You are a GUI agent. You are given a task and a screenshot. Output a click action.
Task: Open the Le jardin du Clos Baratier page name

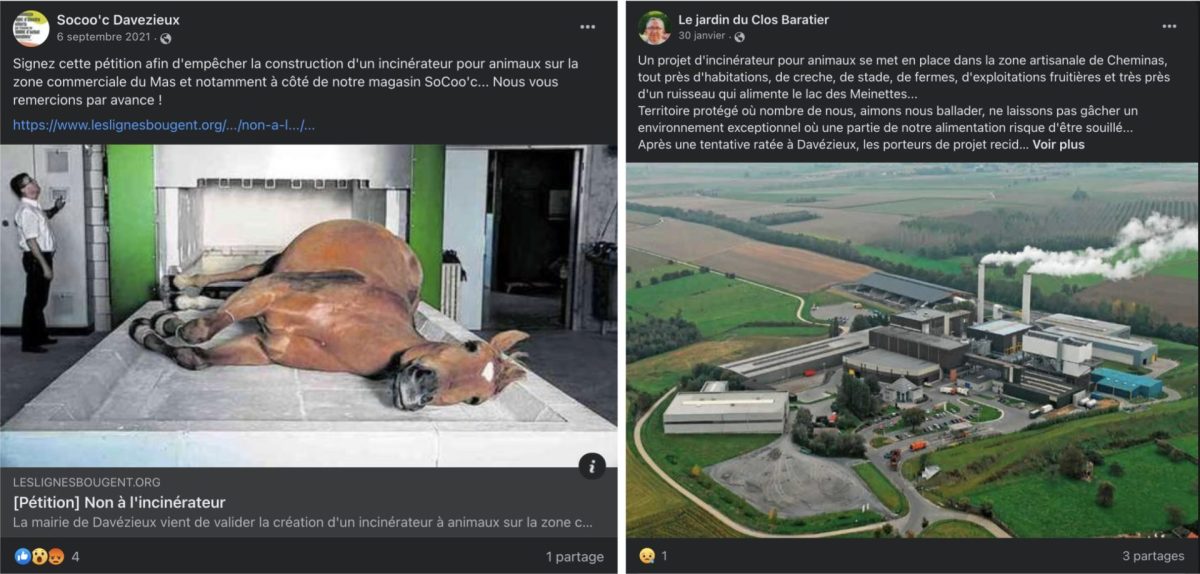tap(753, 20)
